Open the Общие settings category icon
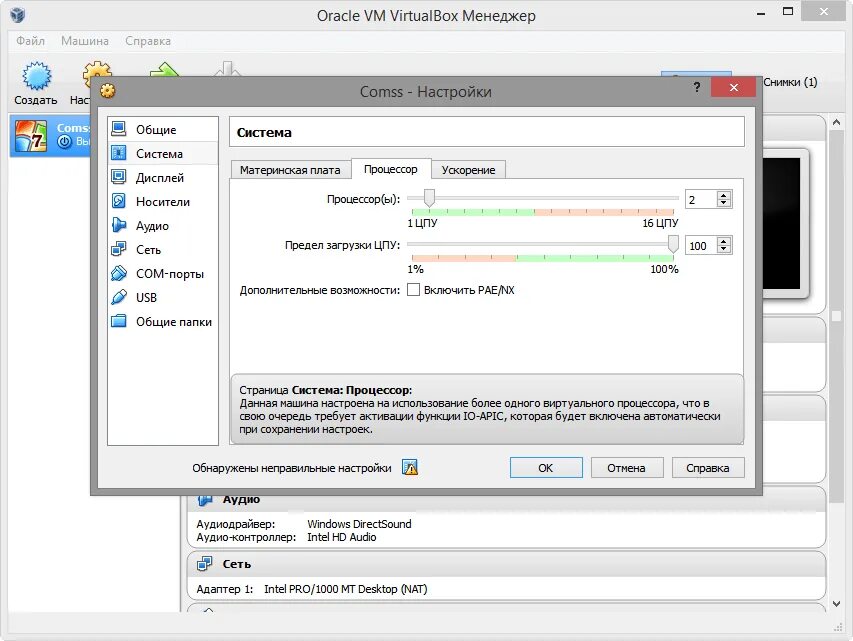The width and height of the screenshot is (853, 641). [x=119, y=129]
